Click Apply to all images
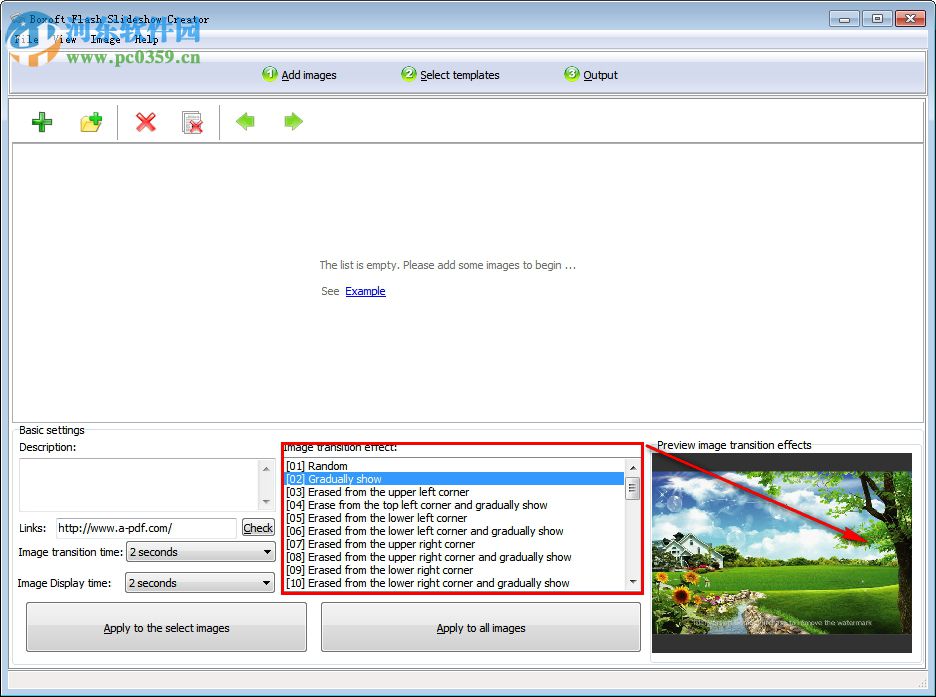The image size is (936, 697). point(480,626)
